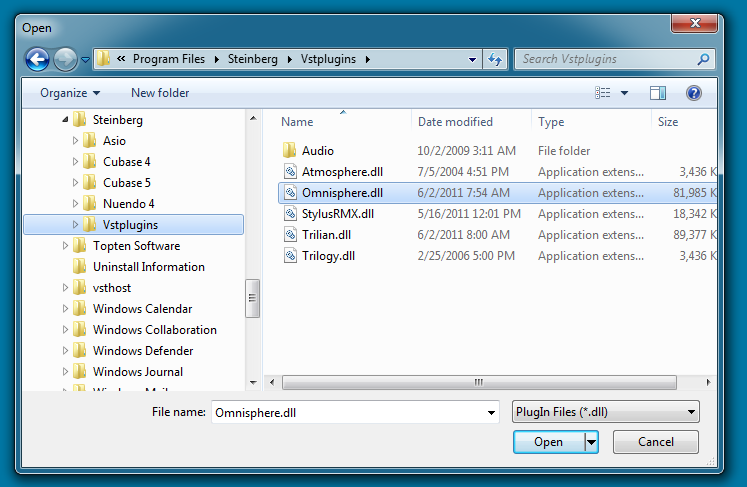Screen dimensions: 747x487
Task: Select Uninstall Information folder
Action: click(x=149, y=267)
